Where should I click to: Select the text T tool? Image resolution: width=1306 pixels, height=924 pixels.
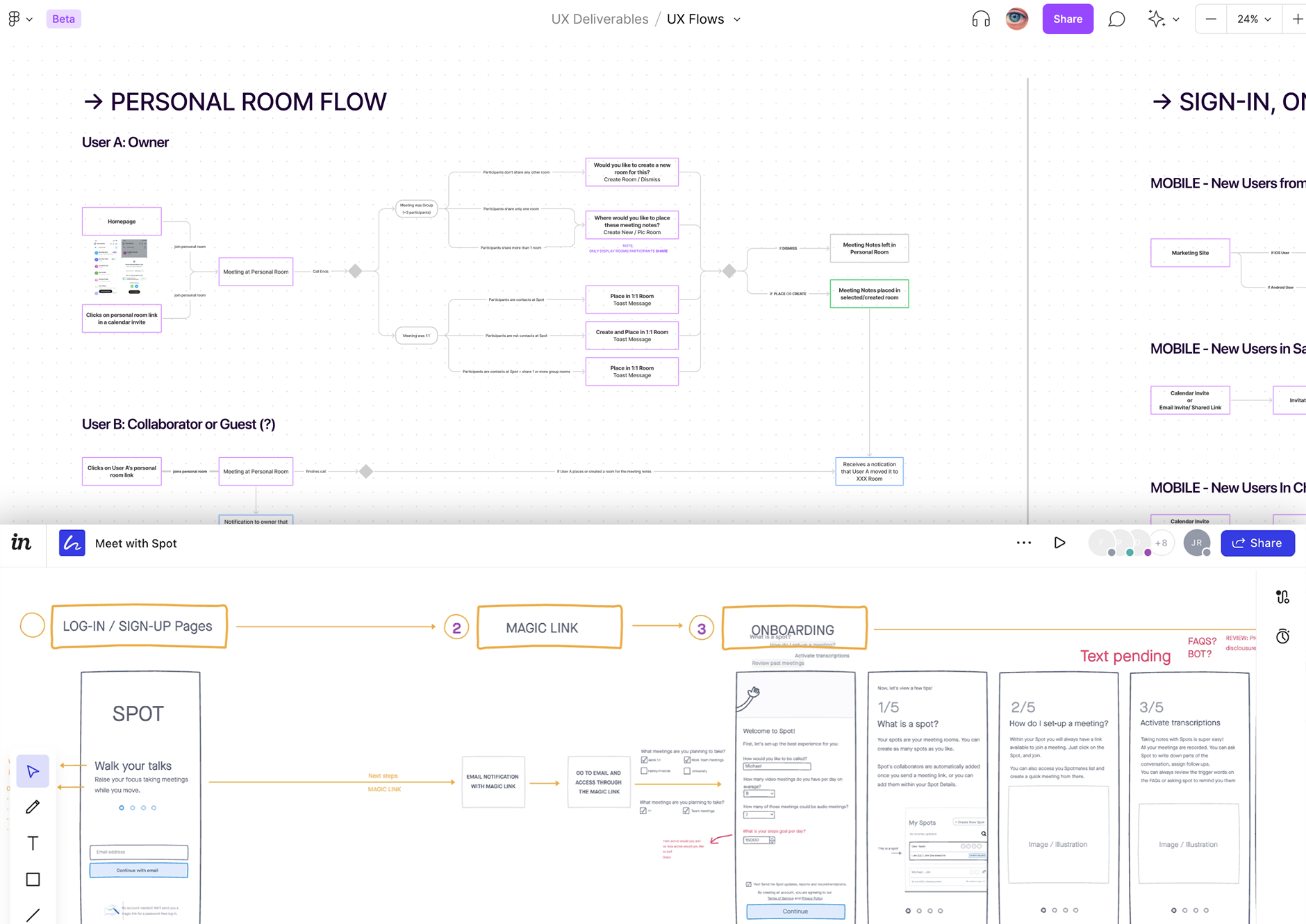33,843
